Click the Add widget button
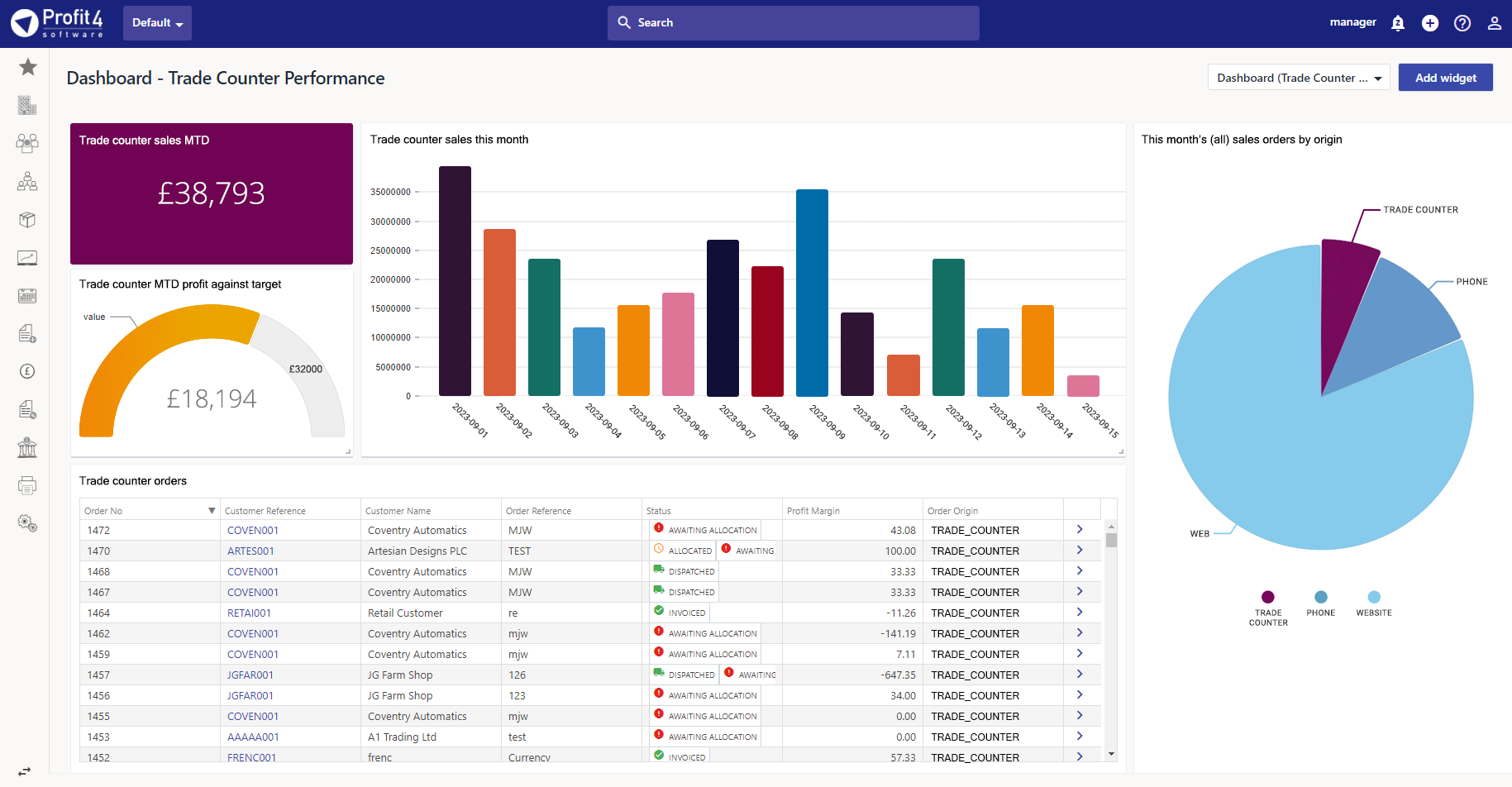Image resolution: width=1512 pixels, height=787 pixels. pyautogui.click(x=1446, y=78)
